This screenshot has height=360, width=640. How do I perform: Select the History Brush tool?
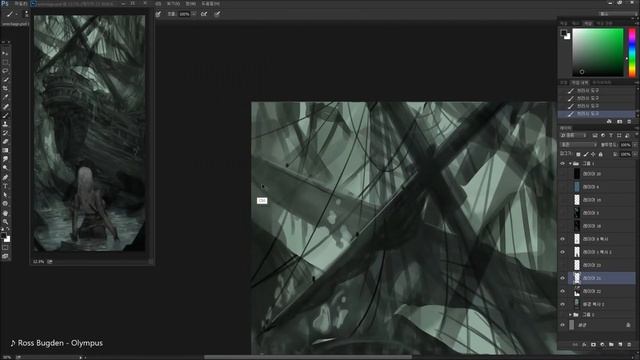(x=5, y=133)
